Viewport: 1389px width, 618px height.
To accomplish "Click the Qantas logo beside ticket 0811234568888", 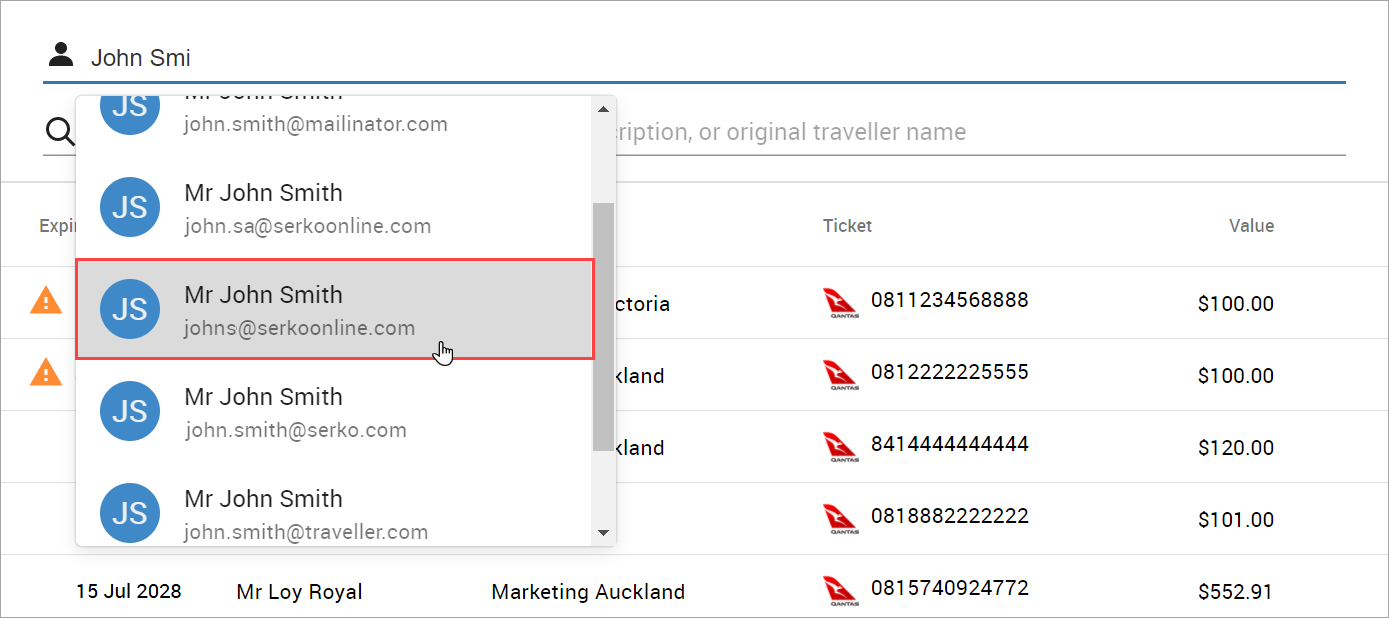I will click(840, 301).
